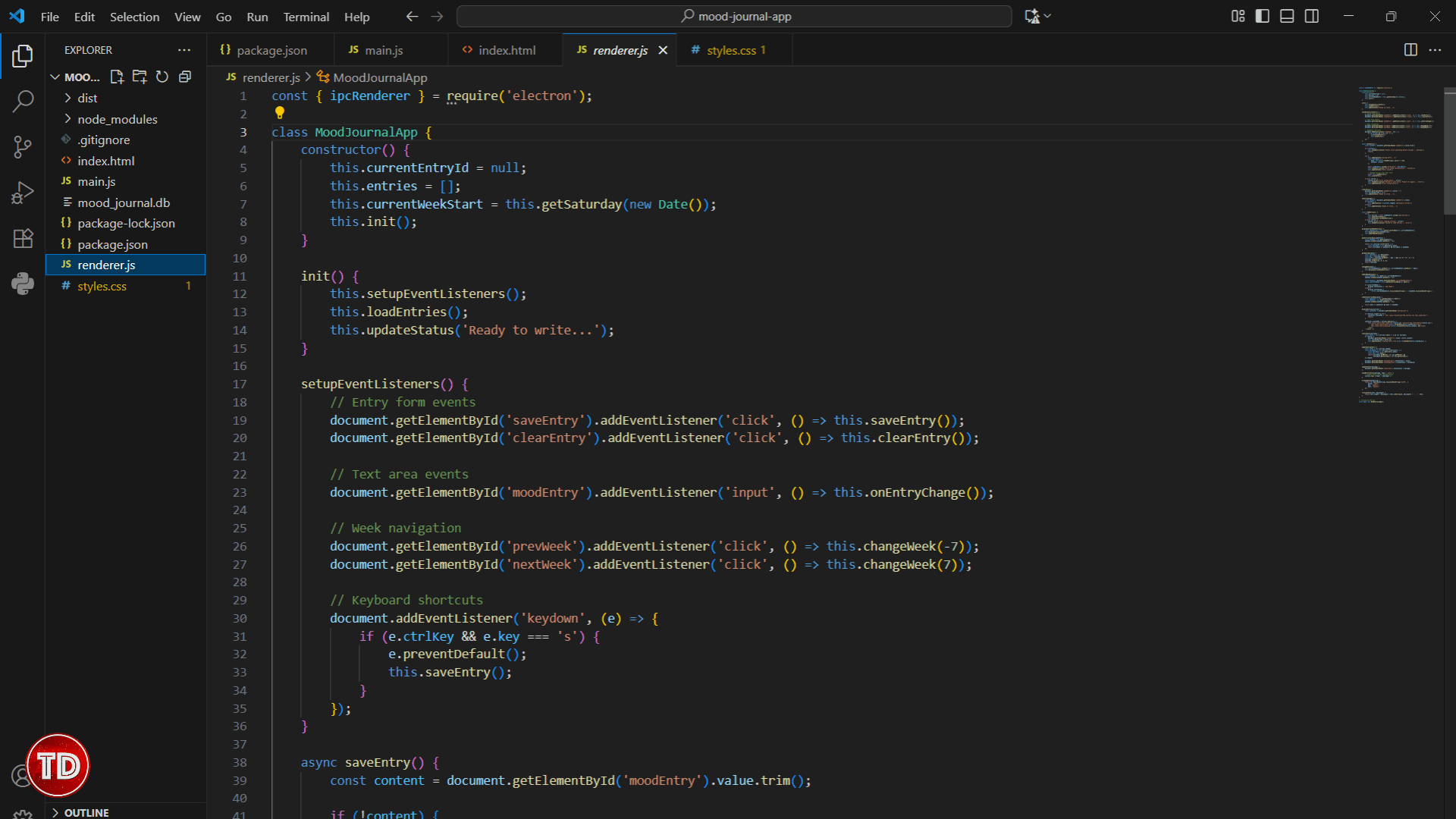Viewport: 1456px width, 819px height.
Task: Click the Refresh Explorer icon
Action: point(162,76)
